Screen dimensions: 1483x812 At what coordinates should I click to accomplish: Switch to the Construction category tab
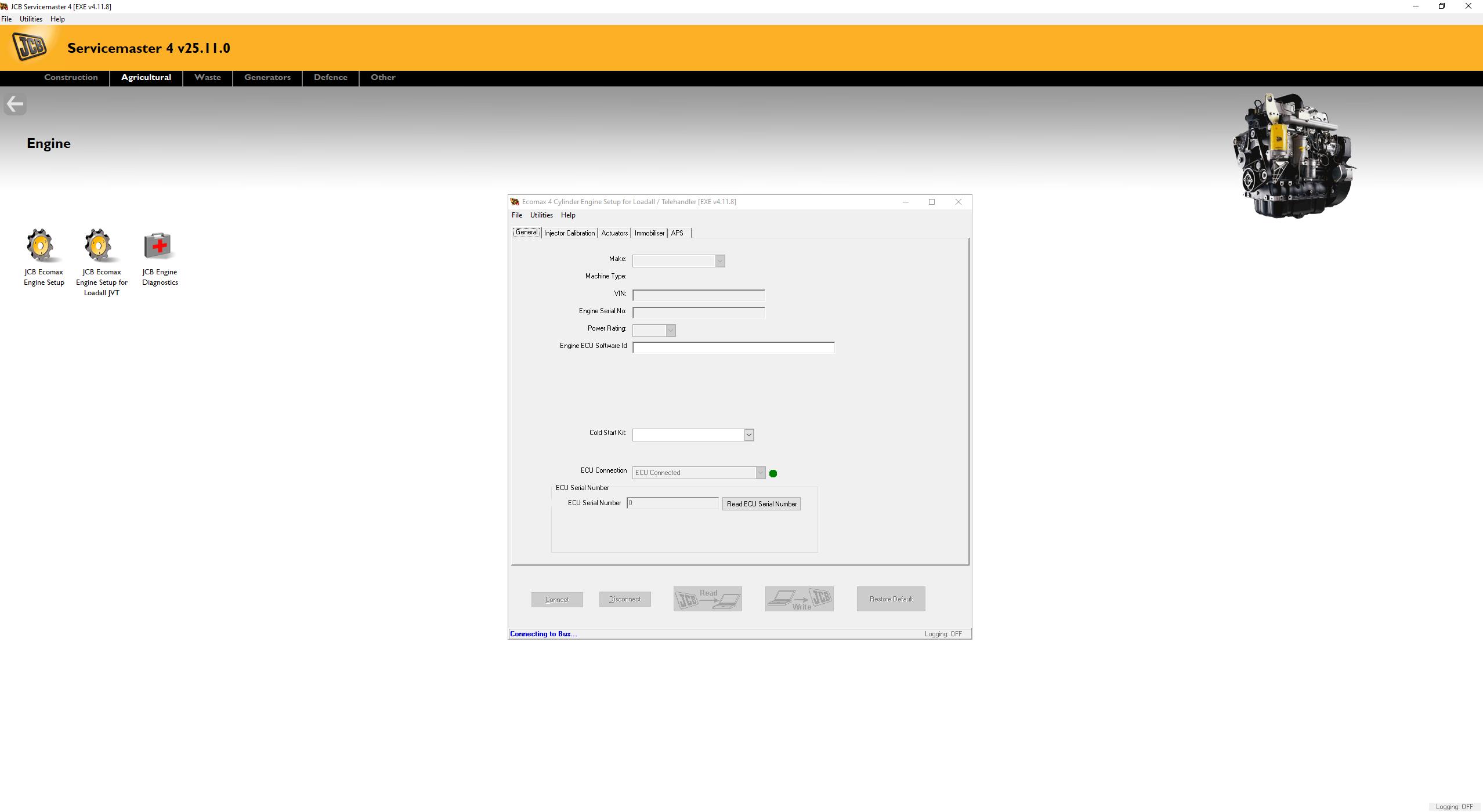[70, 77]
